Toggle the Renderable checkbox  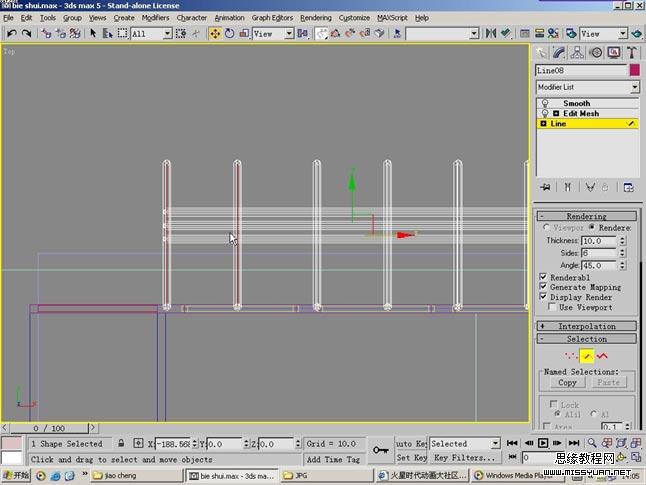point(543,277)
